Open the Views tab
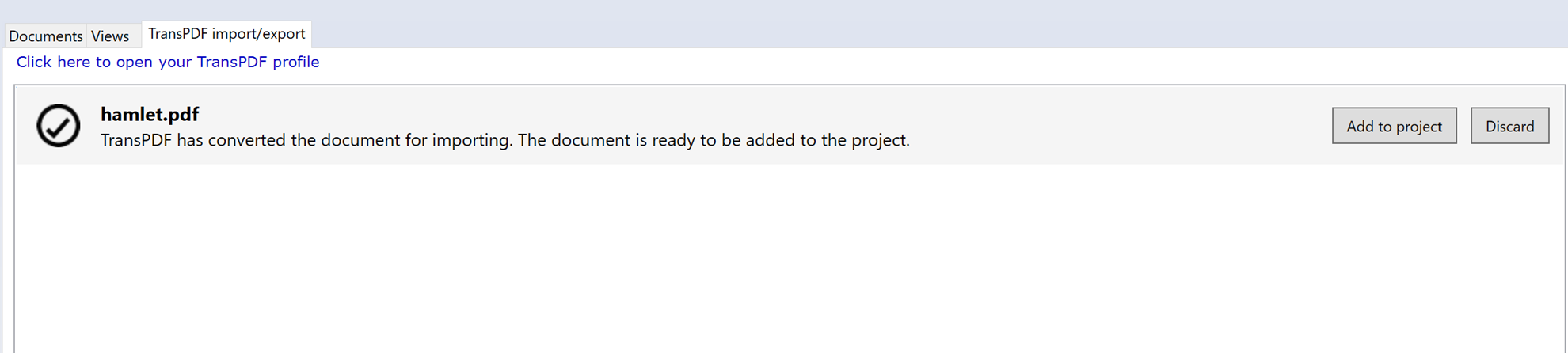This screenshot has width=1568, height=353. pyautogui.click(x=110, y=36)
